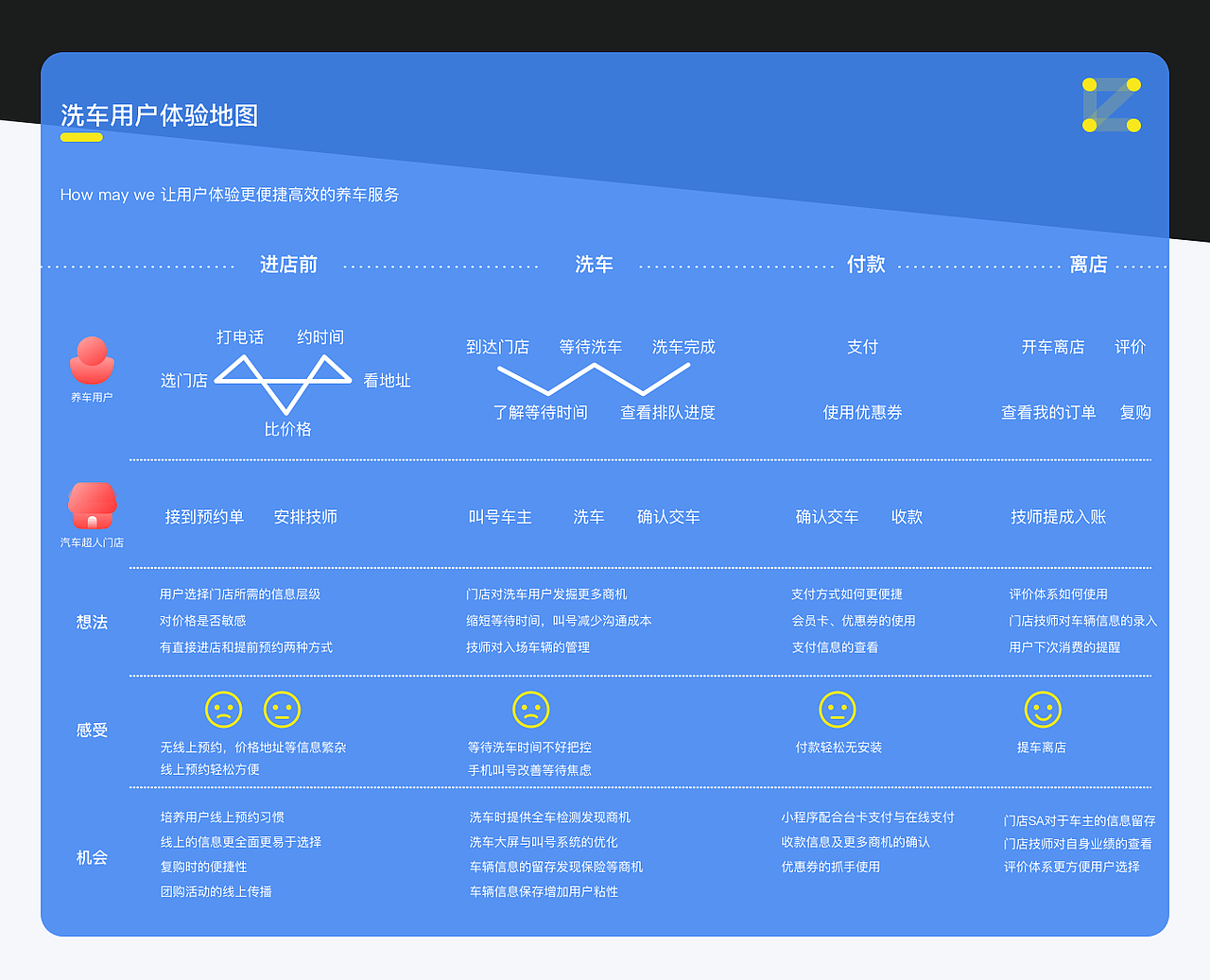Click 缩短等待时间，叫号减少沟通成本 text
The width and height of the screenshot is (1210, 980).
tap(559, 621)
